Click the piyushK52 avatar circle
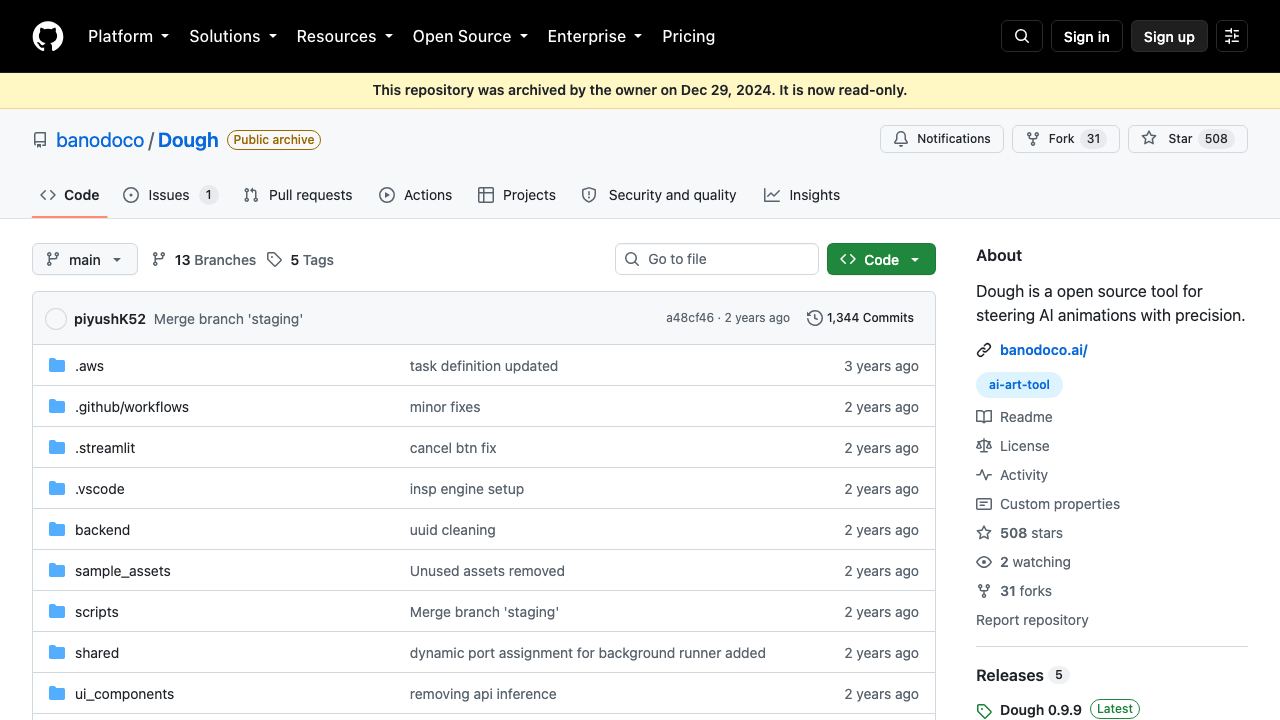The image size is (1280, 720). coord(56,319)
